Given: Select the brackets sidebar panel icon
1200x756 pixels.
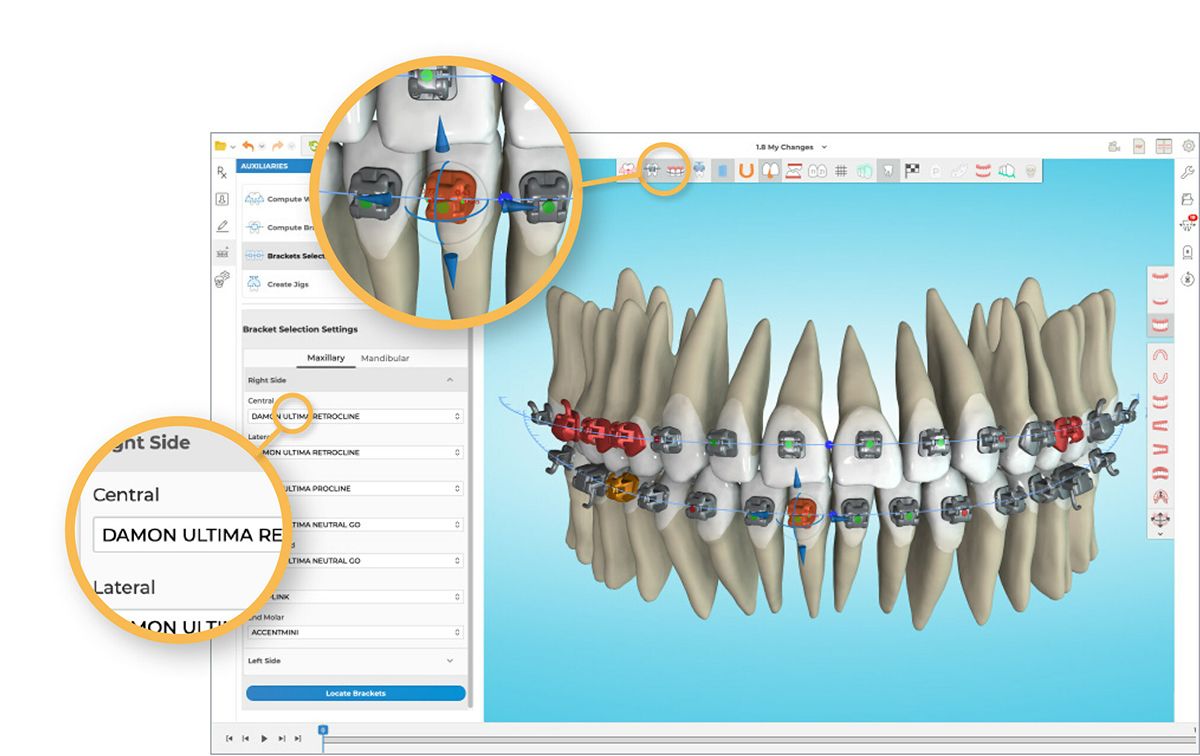Looking at the screenshot, I should point(222,253).
